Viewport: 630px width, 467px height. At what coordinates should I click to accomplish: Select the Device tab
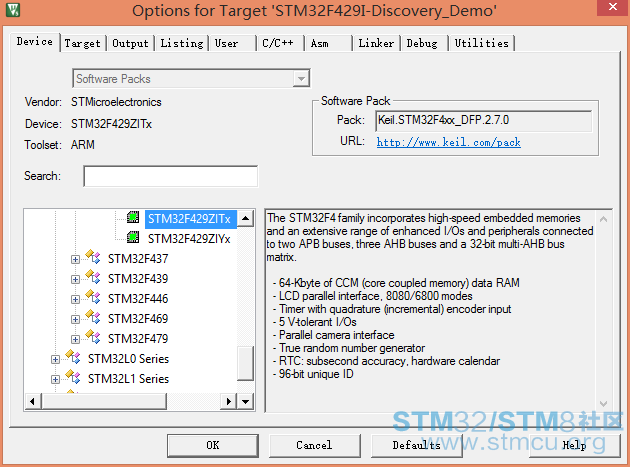35,42
